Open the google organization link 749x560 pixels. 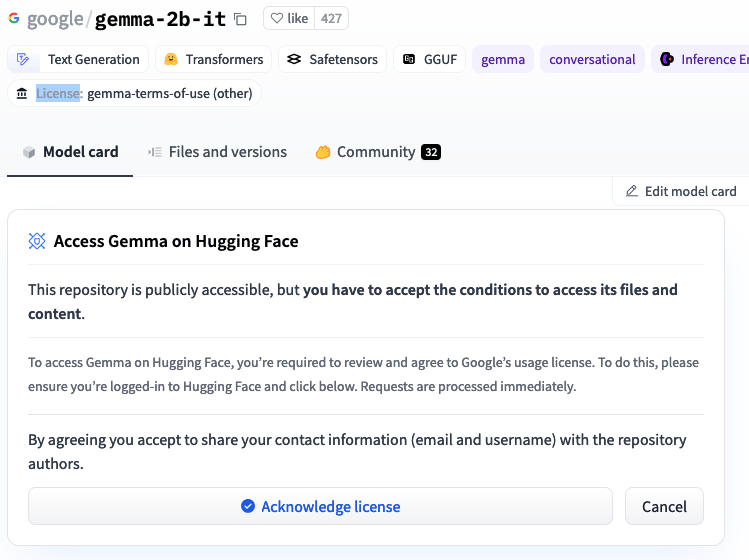(x=55, y=19)
